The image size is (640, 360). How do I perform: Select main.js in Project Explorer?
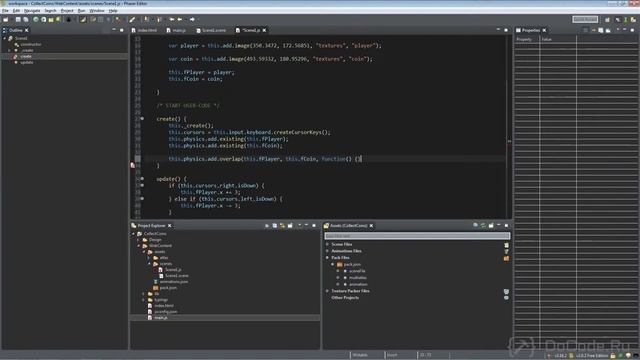click(160, 318)
